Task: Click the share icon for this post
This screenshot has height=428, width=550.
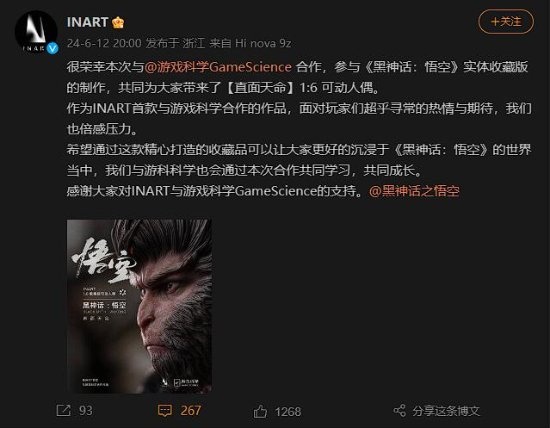Action: (x=400, y=410)
